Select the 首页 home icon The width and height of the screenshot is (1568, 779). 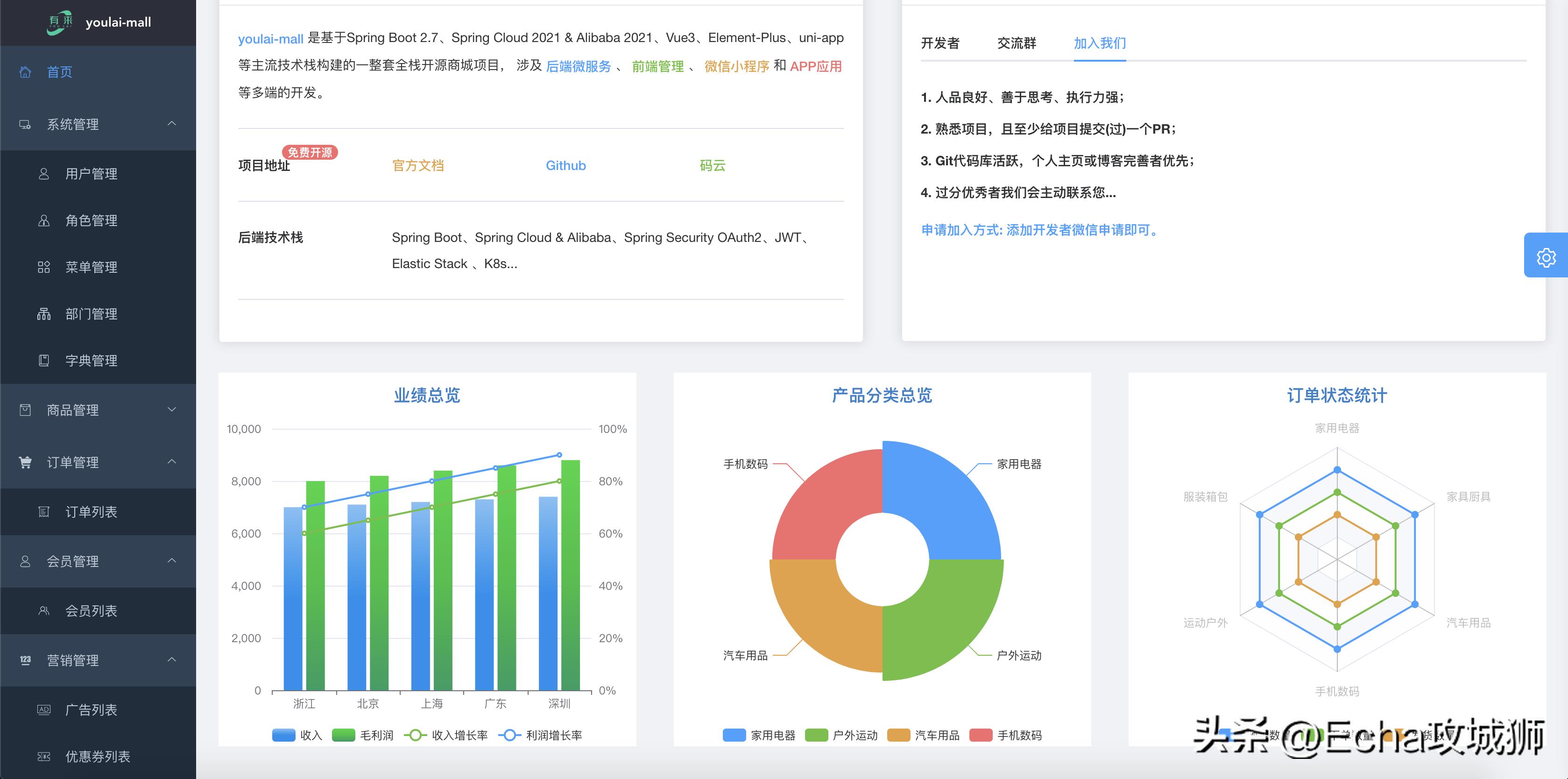click(x=25, y=72)
